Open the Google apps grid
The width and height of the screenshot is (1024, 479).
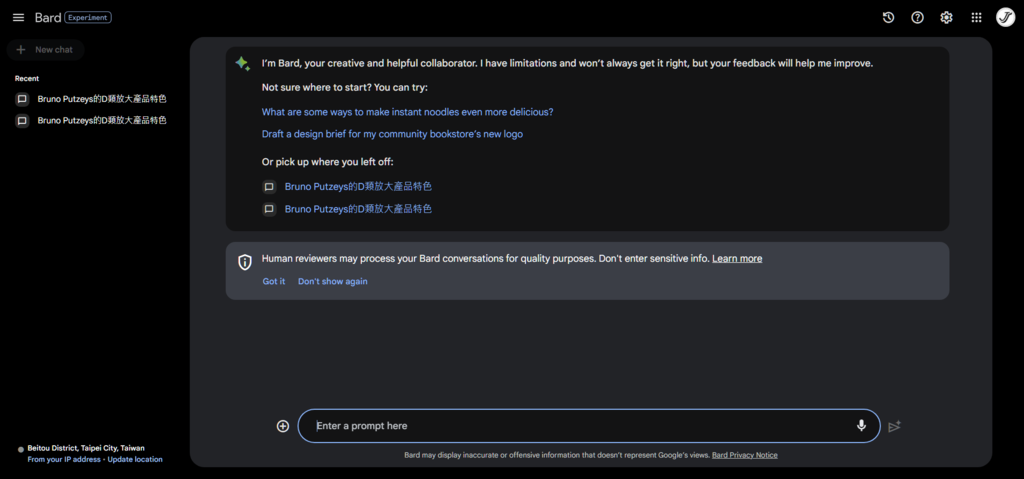click(976, 17)
